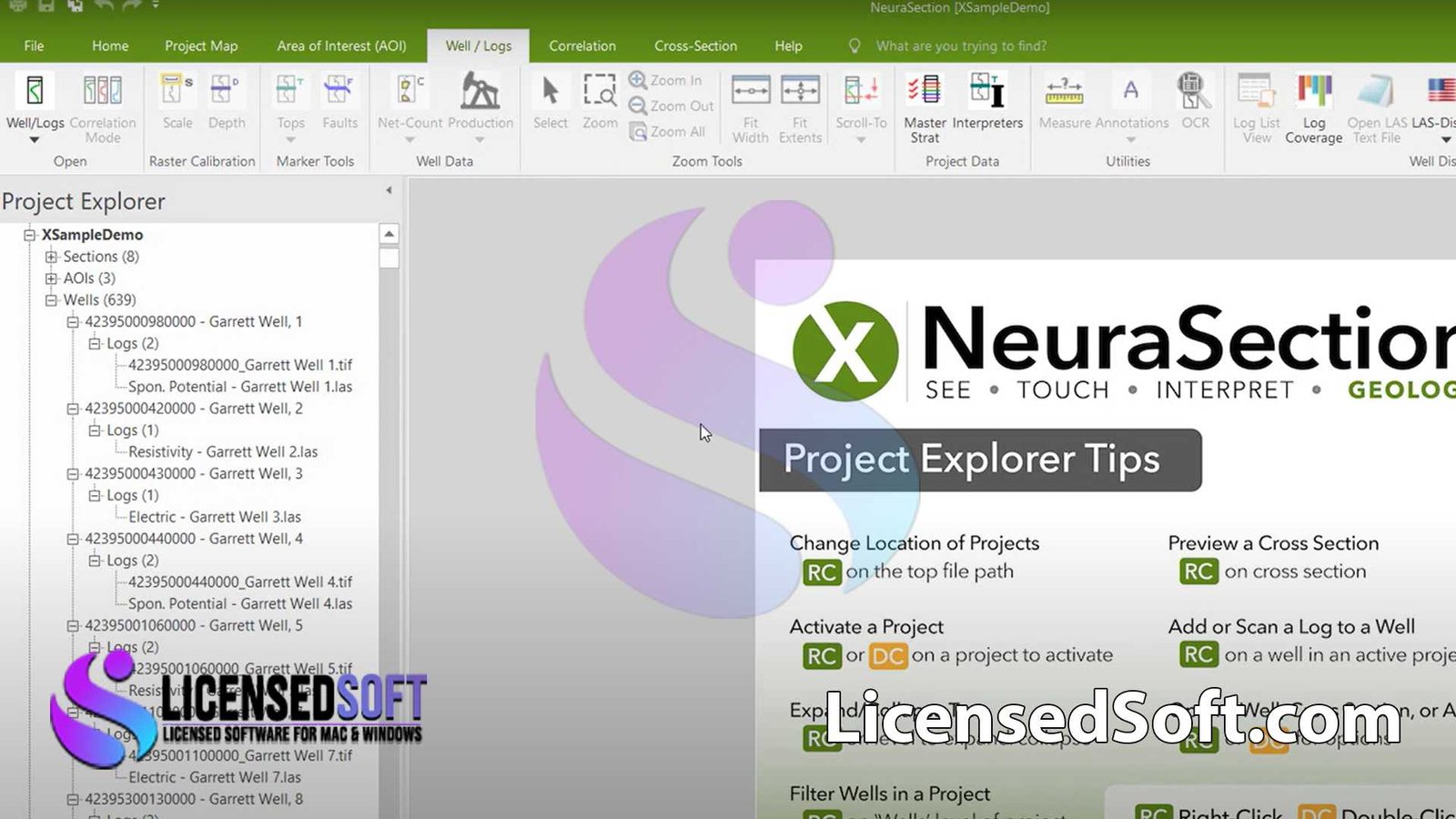This screenshot has width=1456, height=819.
Task: Collapse the Wells (639) node
Action: (51, 300)
